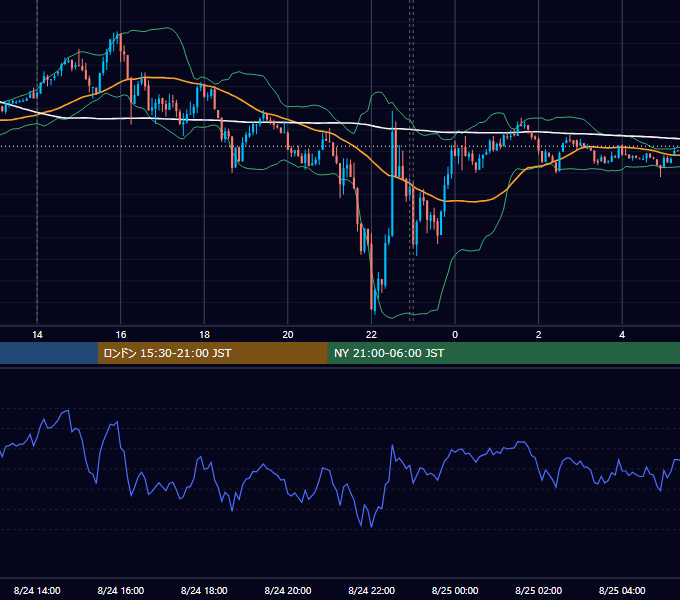Screen dimensions: 680x600
Task: Select the London 15:30-21:00 JST session bar
Action: [x=212, y=353]
